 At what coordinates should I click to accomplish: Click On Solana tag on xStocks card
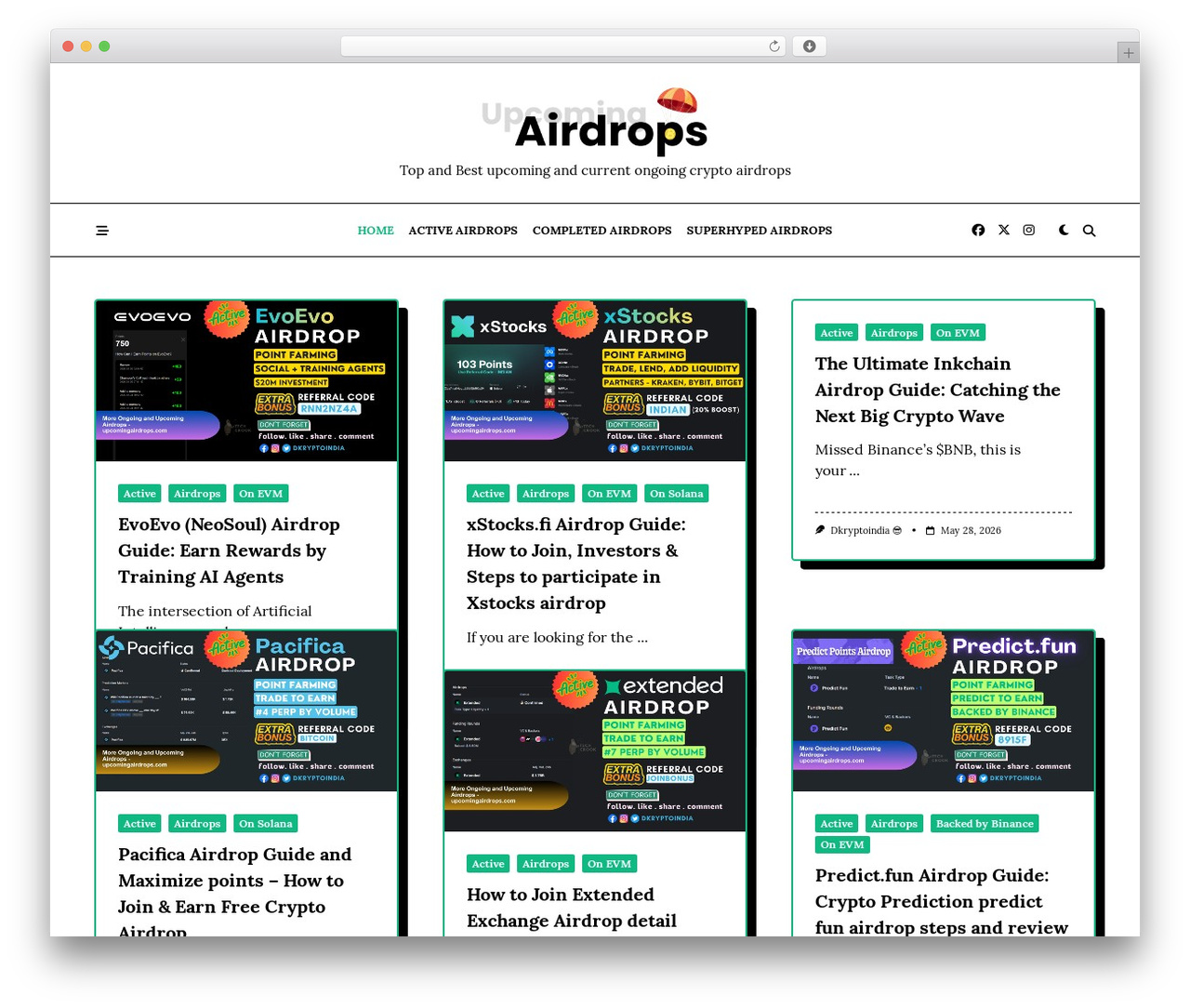[677, 494]
